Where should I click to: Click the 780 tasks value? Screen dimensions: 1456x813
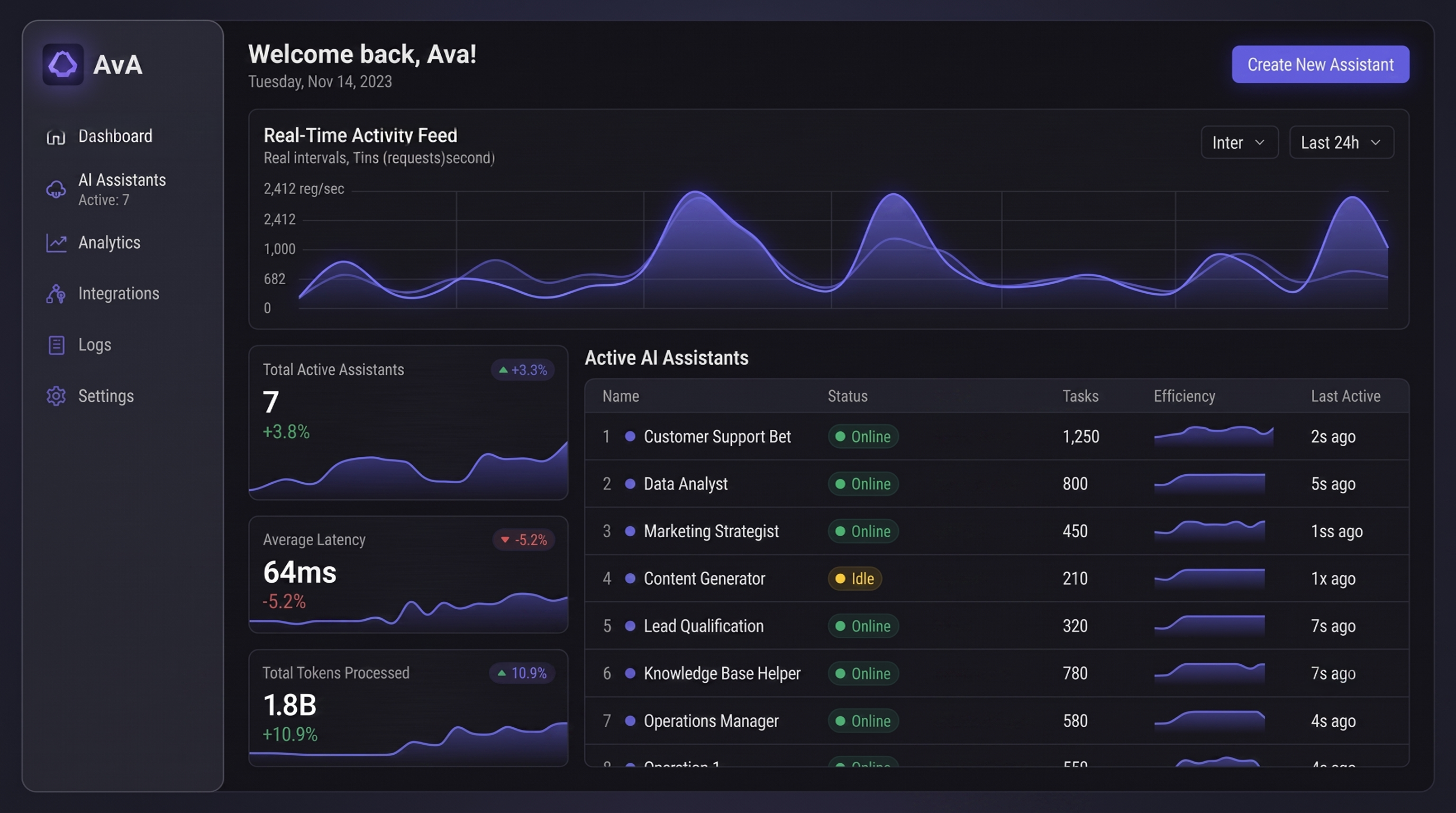pos(1075,673)
